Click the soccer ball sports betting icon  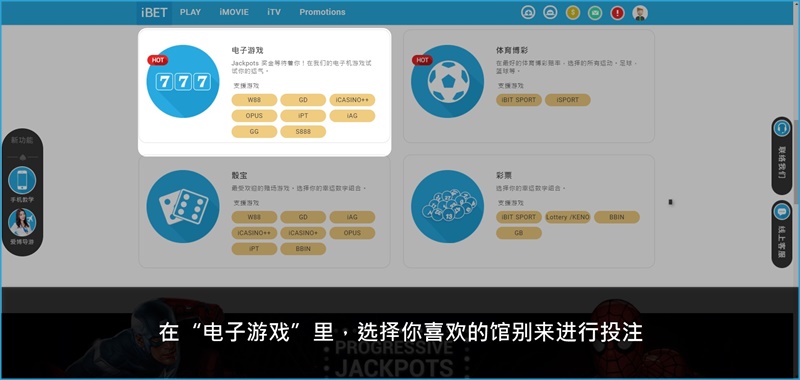447,82
